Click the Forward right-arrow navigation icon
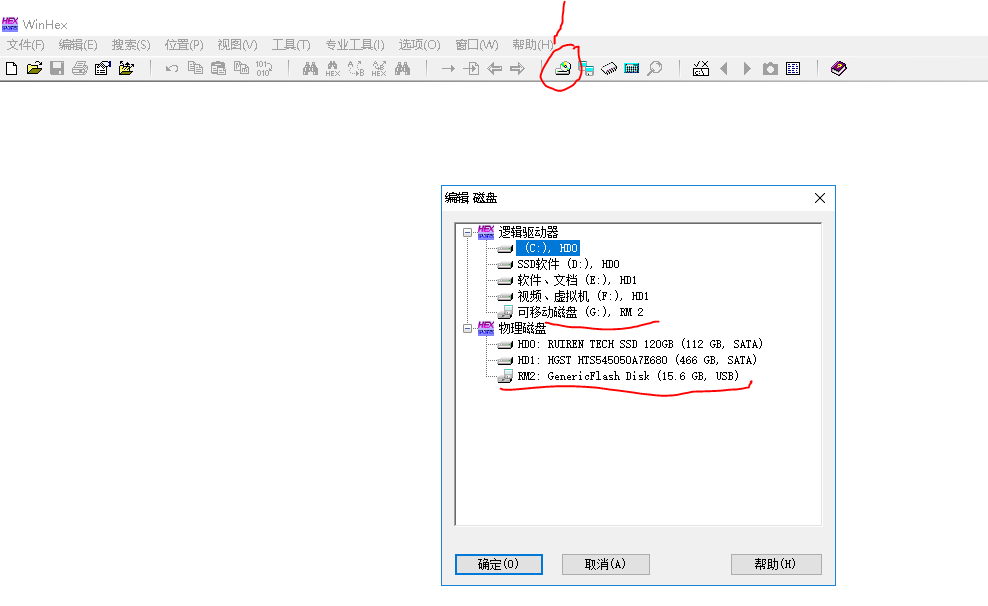The width and height of the screenshot is (988, 606). (517, 68)
